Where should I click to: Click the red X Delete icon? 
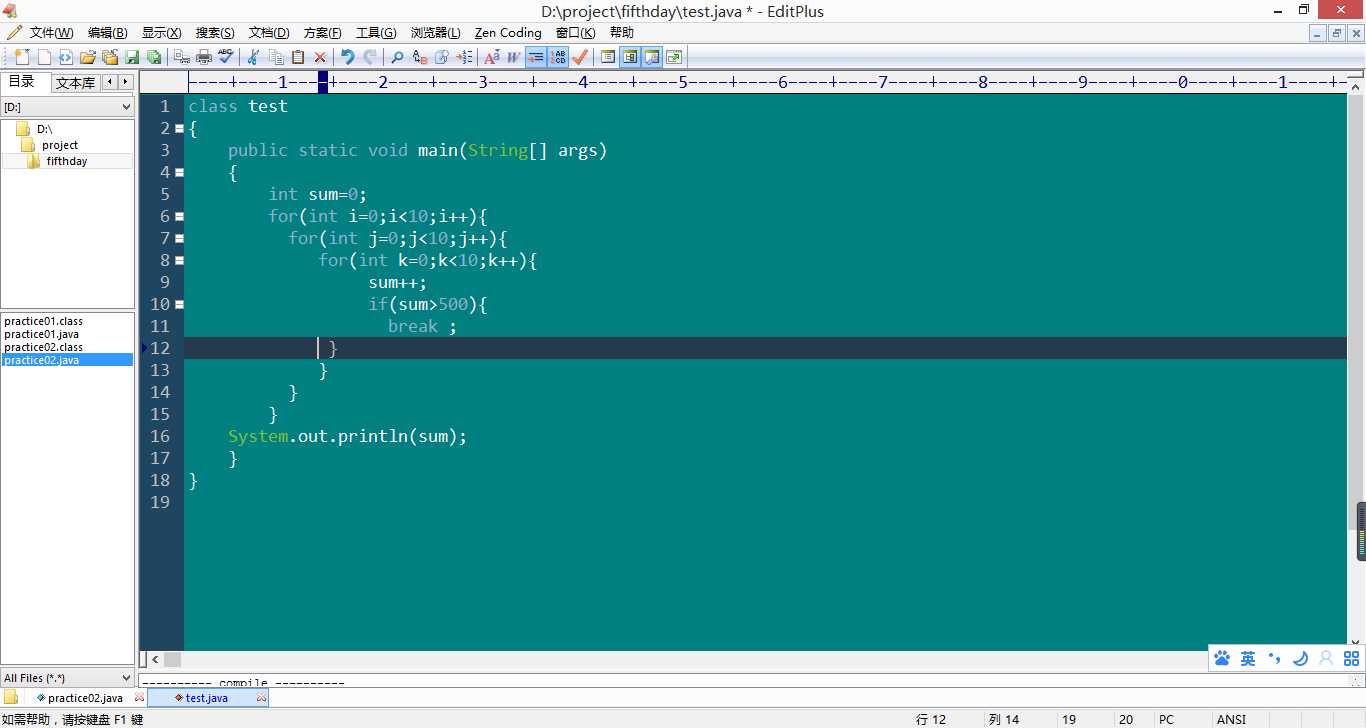pos(320,57)
